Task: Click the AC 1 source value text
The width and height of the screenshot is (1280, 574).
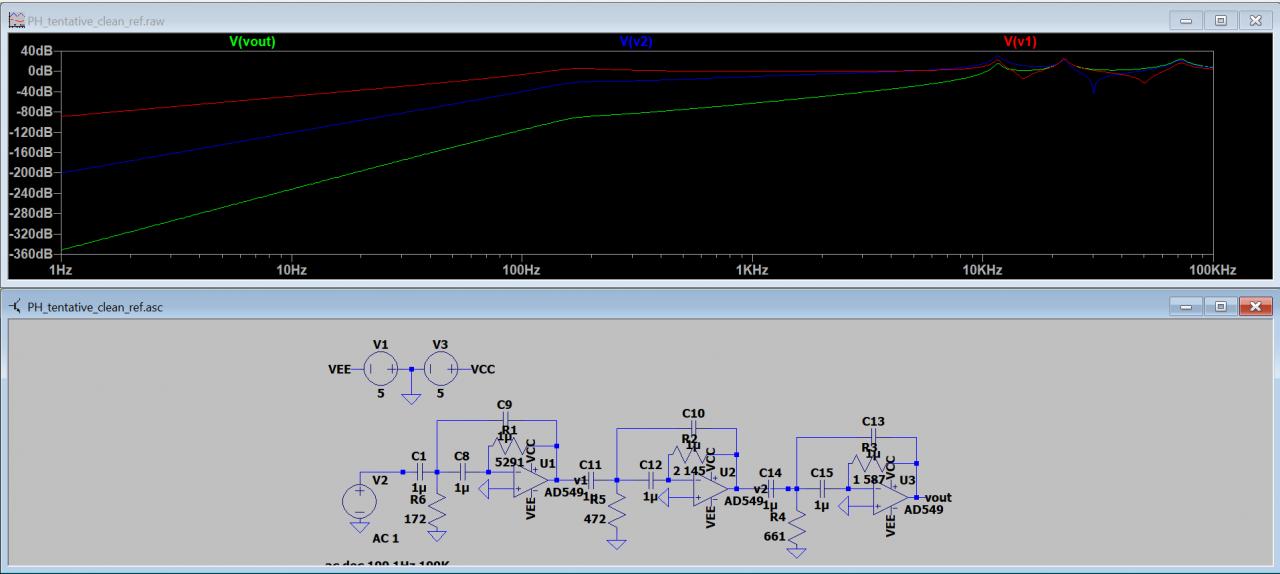Action: click(x=386, y=537)
